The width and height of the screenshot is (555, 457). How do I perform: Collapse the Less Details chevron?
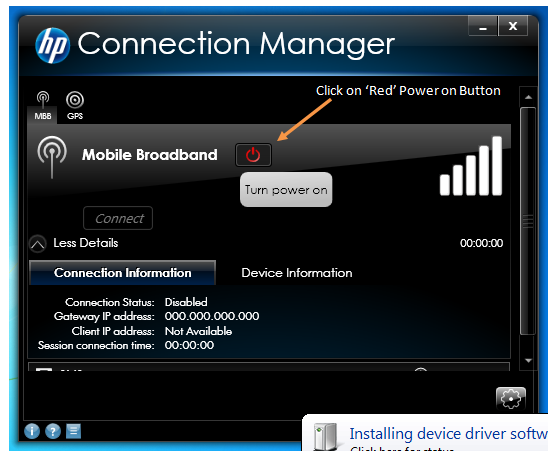coord(38,244)
